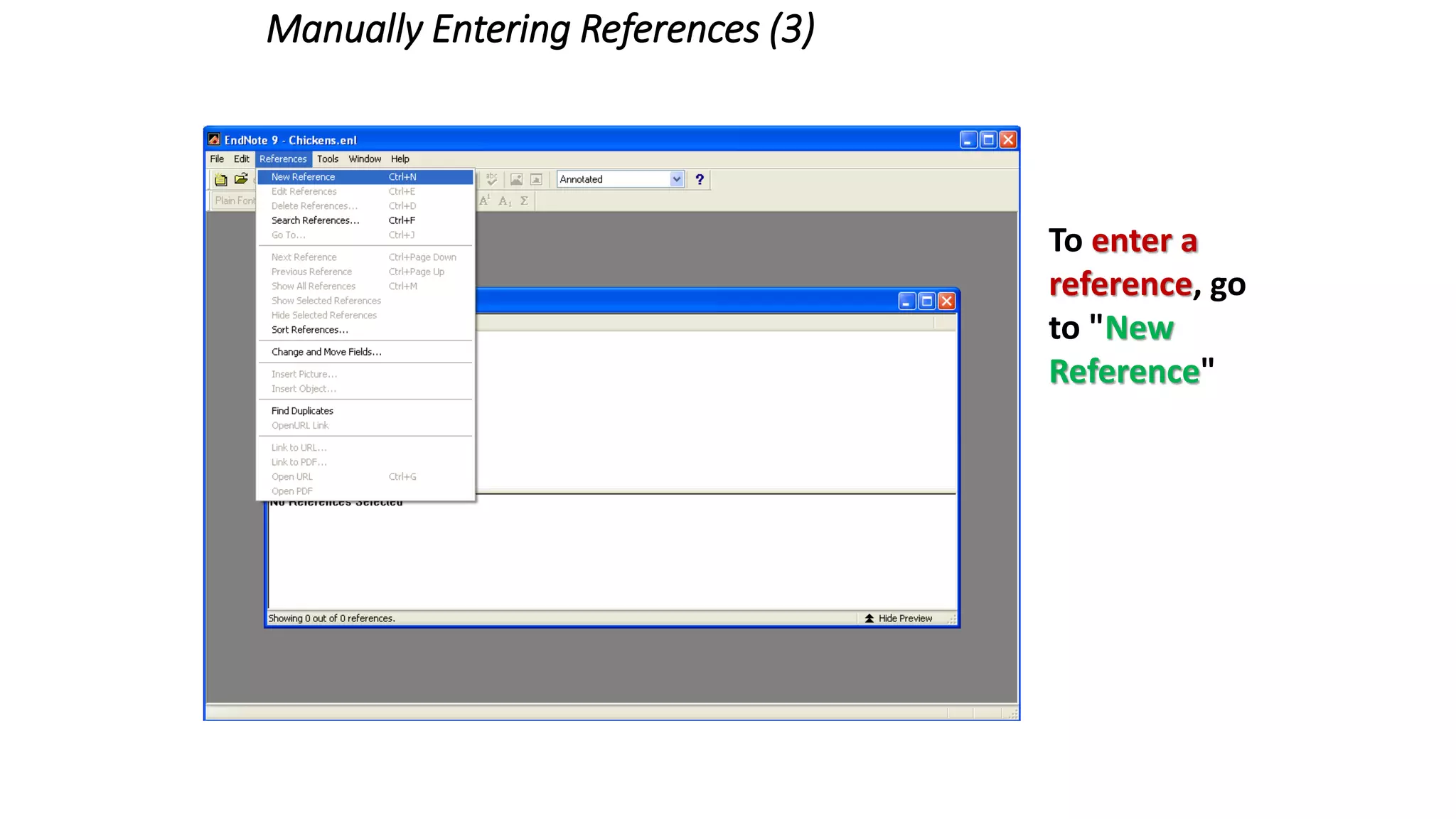
Task: Open the Plain Font dropdown
Action: [x=235, y=200]
